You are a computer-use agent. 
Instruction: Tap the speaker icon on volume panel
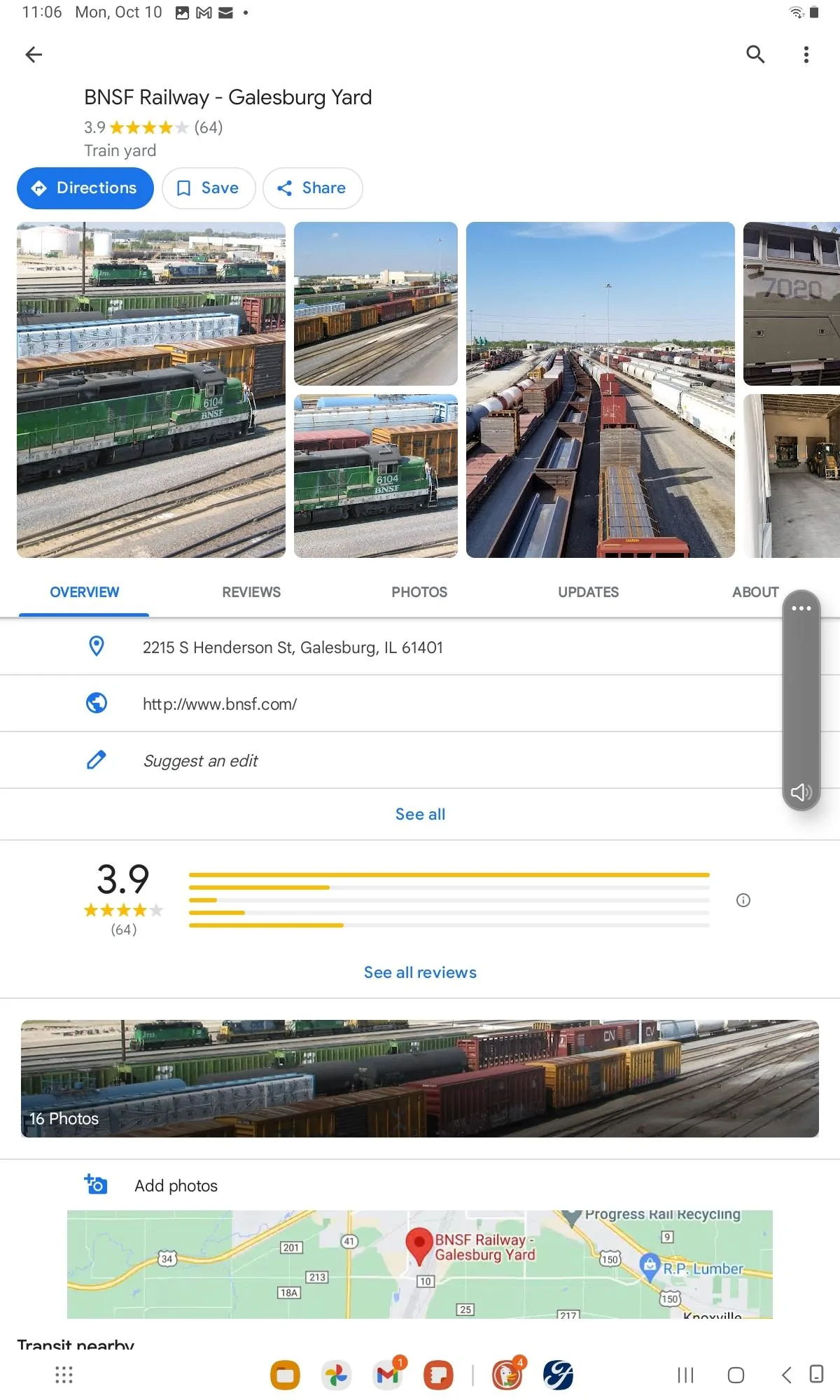coord(801,792)
